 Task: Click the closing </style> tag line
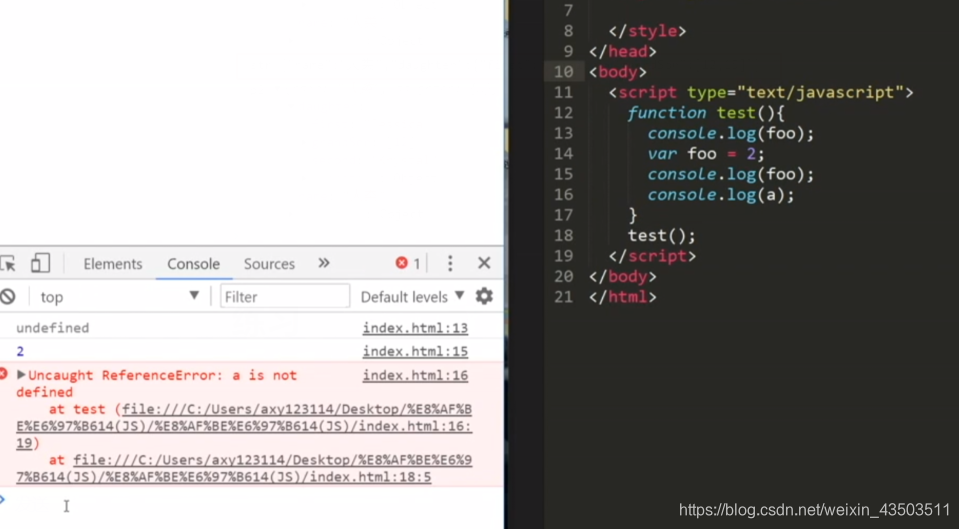(647, 31)
